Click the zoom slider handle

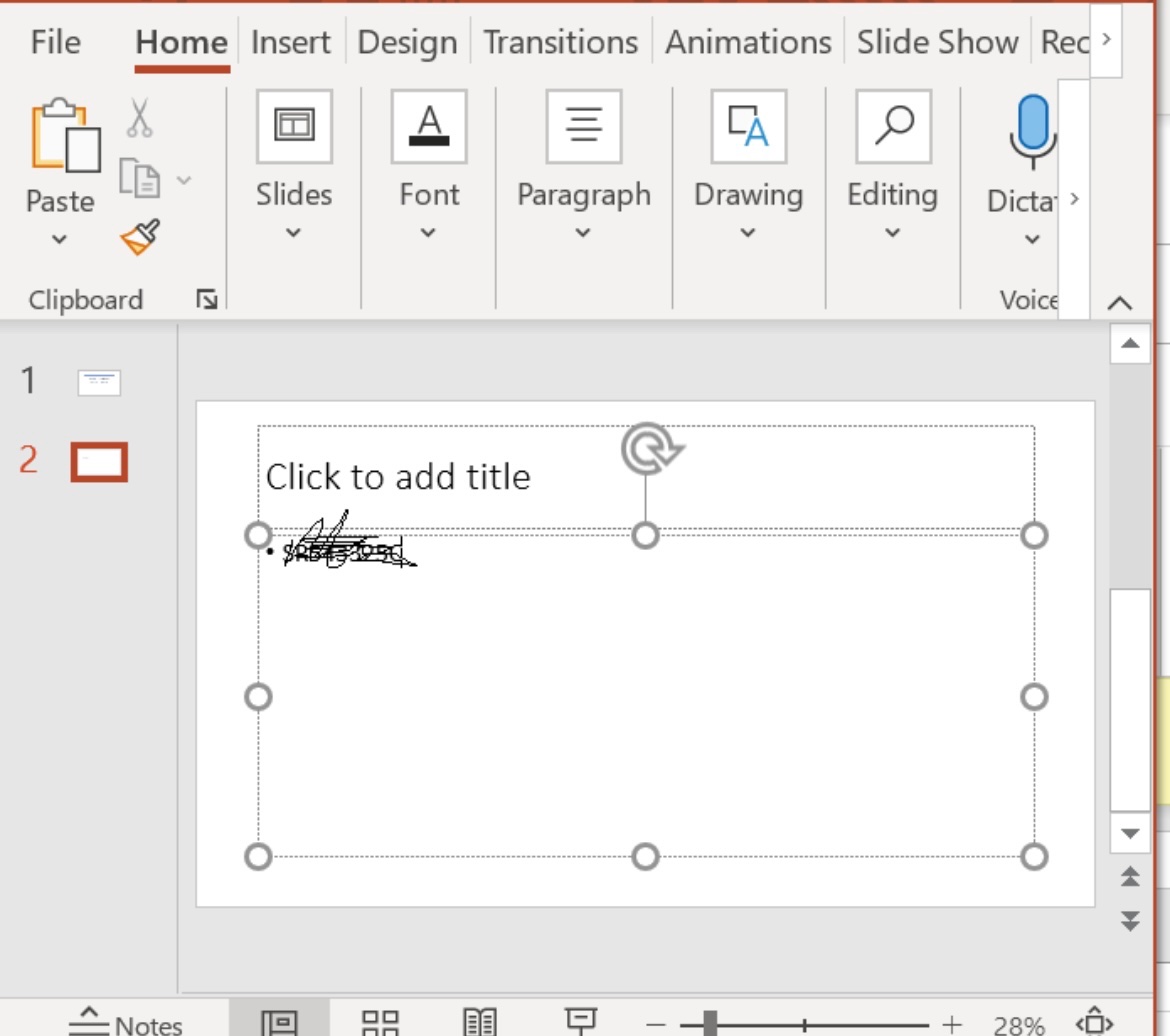click(710, 1023)
